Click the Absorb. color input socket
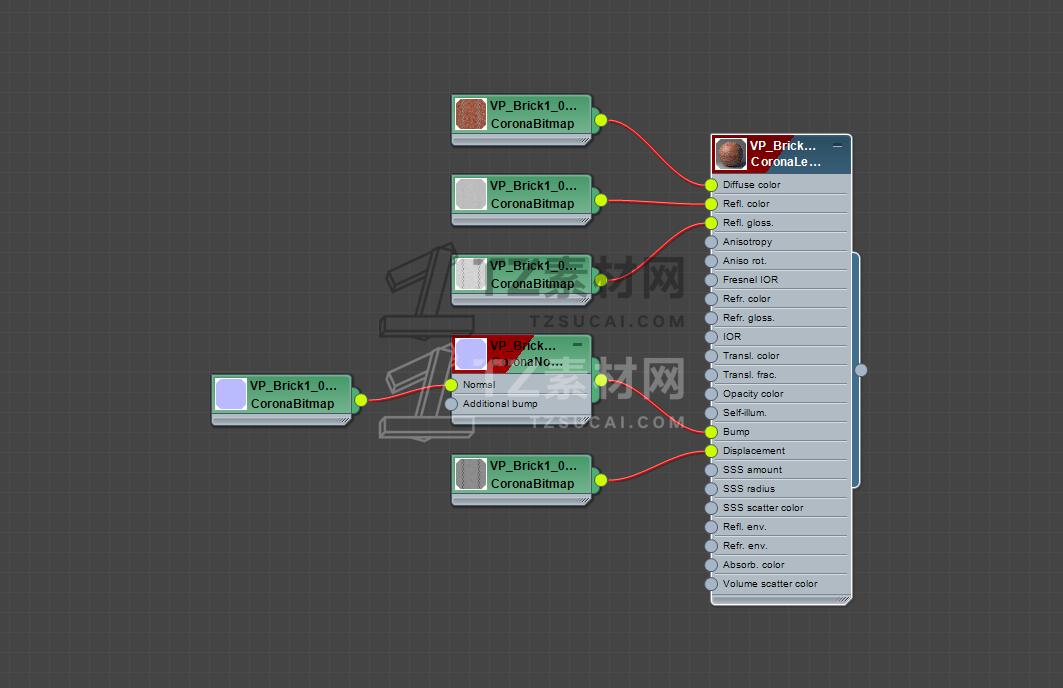This screenshot has height=688, width=1063. tap(711, 565)
